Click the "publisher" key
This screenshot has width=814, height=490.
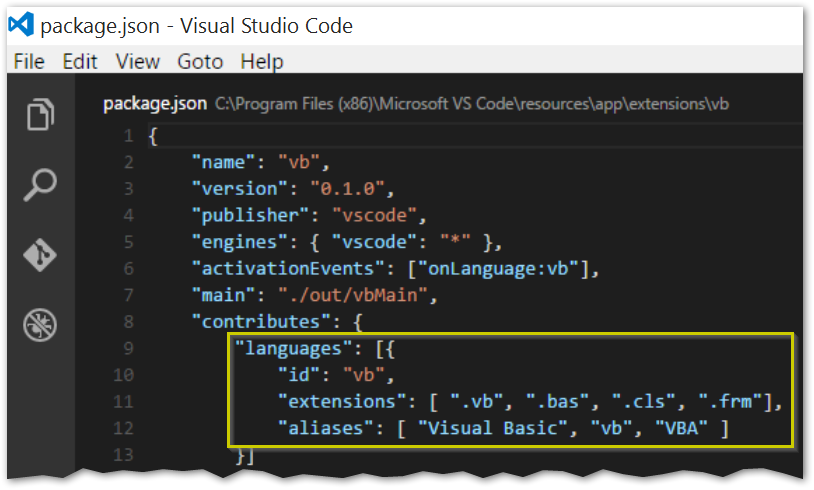(x=250, y=215)
